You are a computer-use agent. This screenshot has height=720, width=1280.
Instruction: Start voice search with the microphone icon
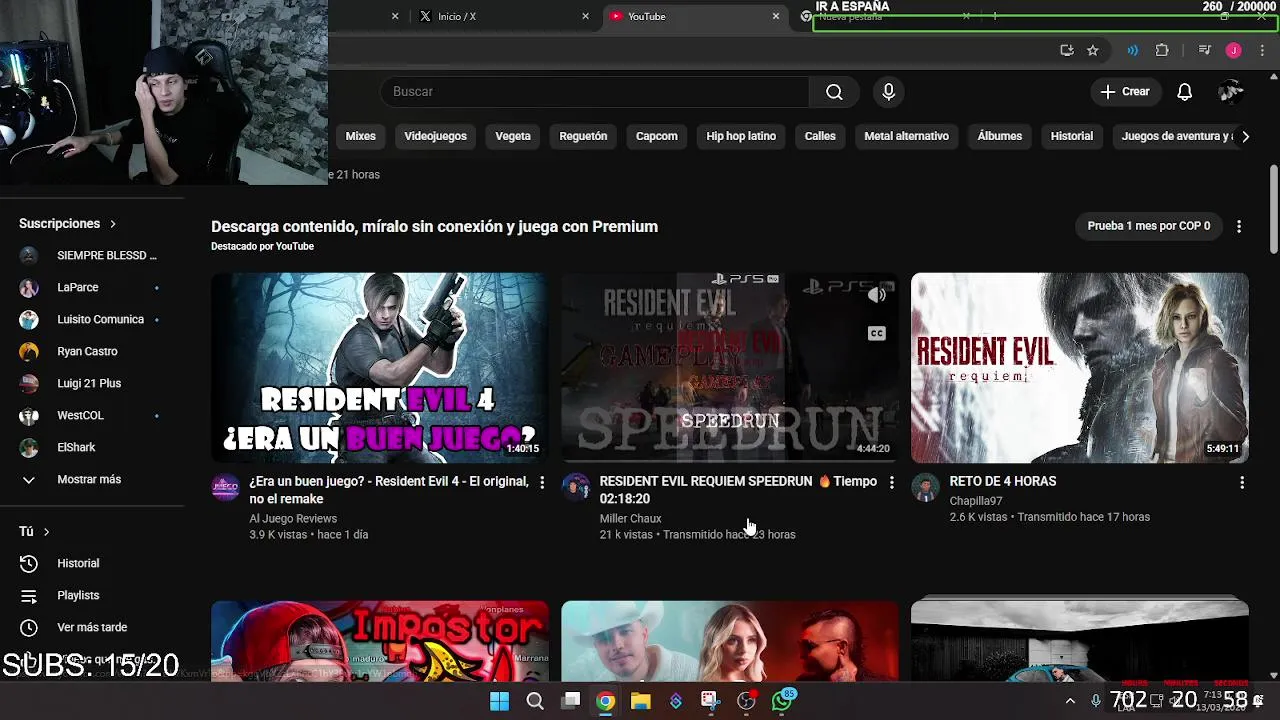[x=888, y=92]
